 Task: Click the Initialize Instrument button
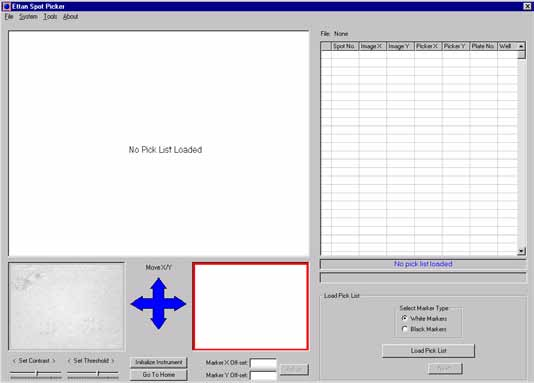tap(159, 362)
